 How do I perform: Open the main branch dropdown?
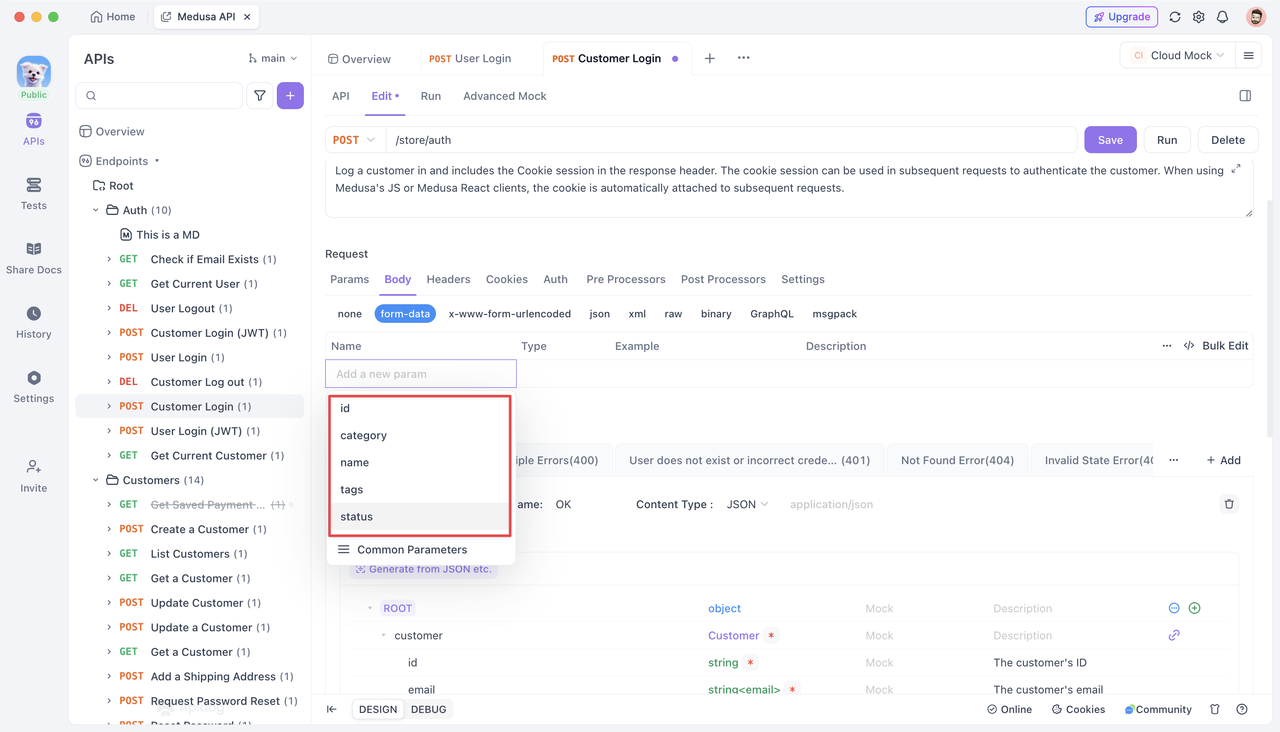pos(273,59)
